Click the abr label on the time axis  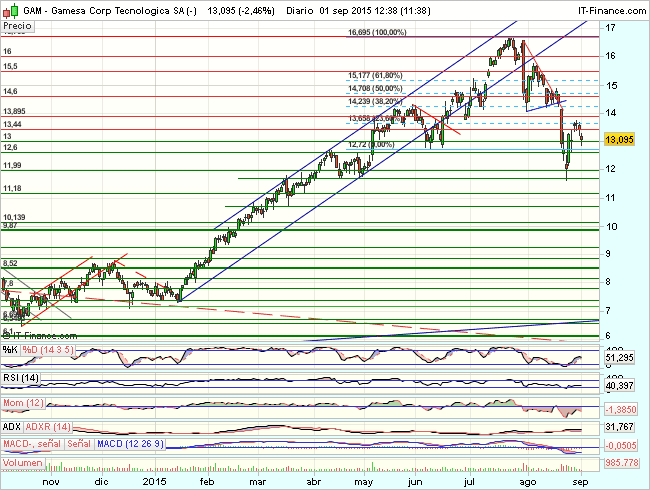pyautogui.click(x=314, y=482)
